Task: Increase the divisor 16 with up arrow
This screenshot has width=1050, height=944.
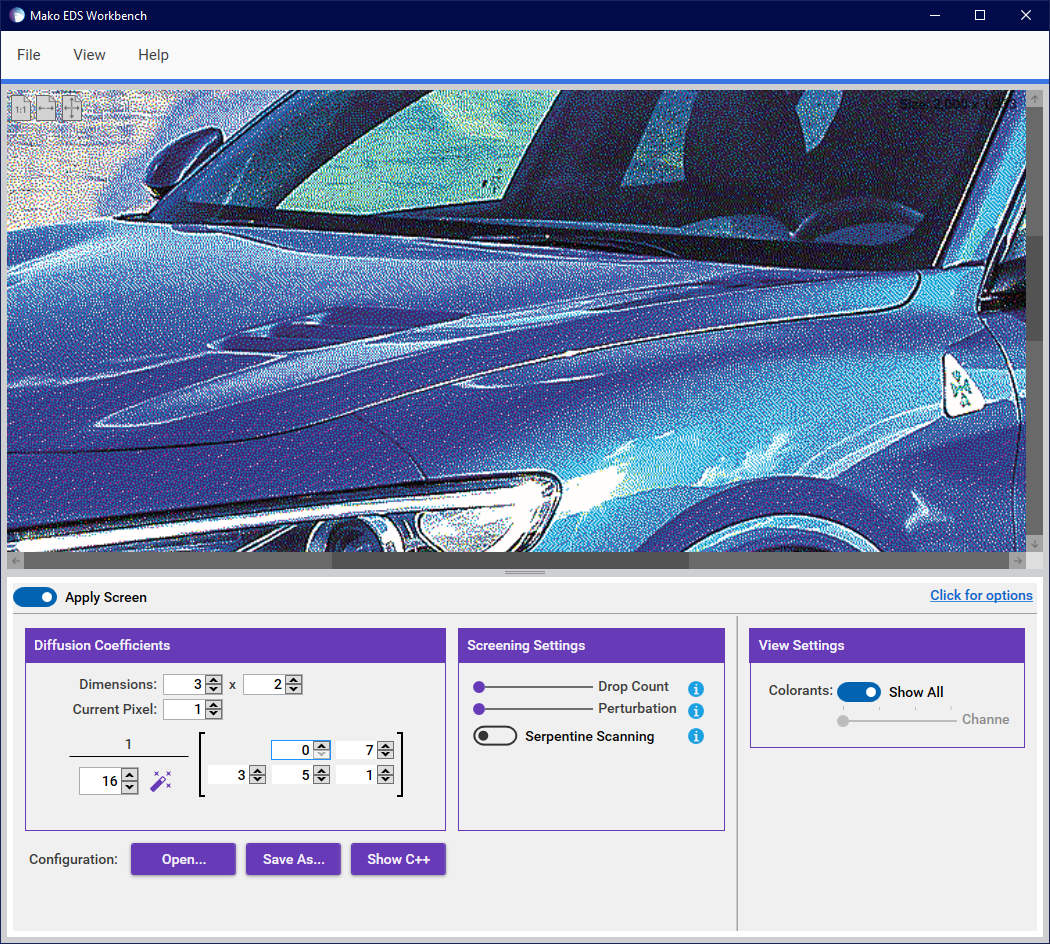Action: click(x=129, y=776)
